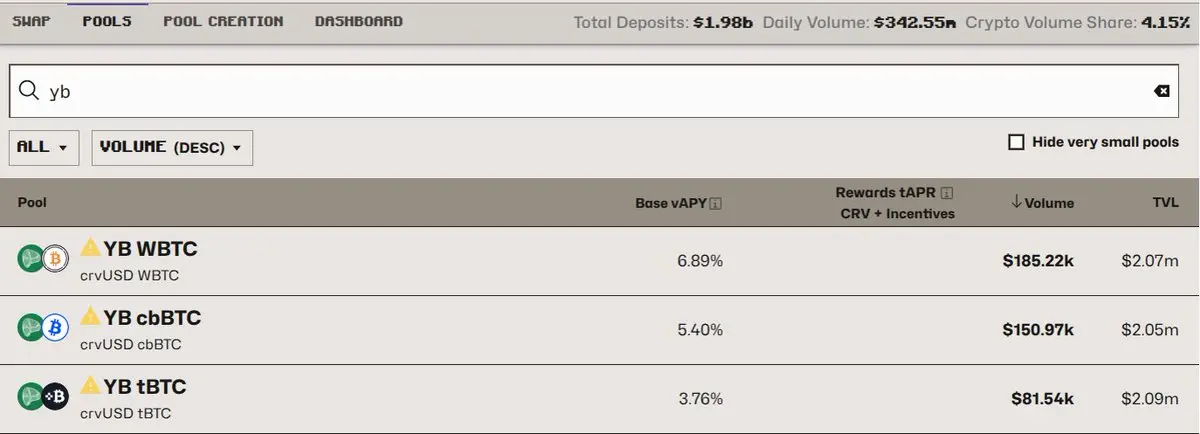Click the search magnifier icon

click(28, 90)
